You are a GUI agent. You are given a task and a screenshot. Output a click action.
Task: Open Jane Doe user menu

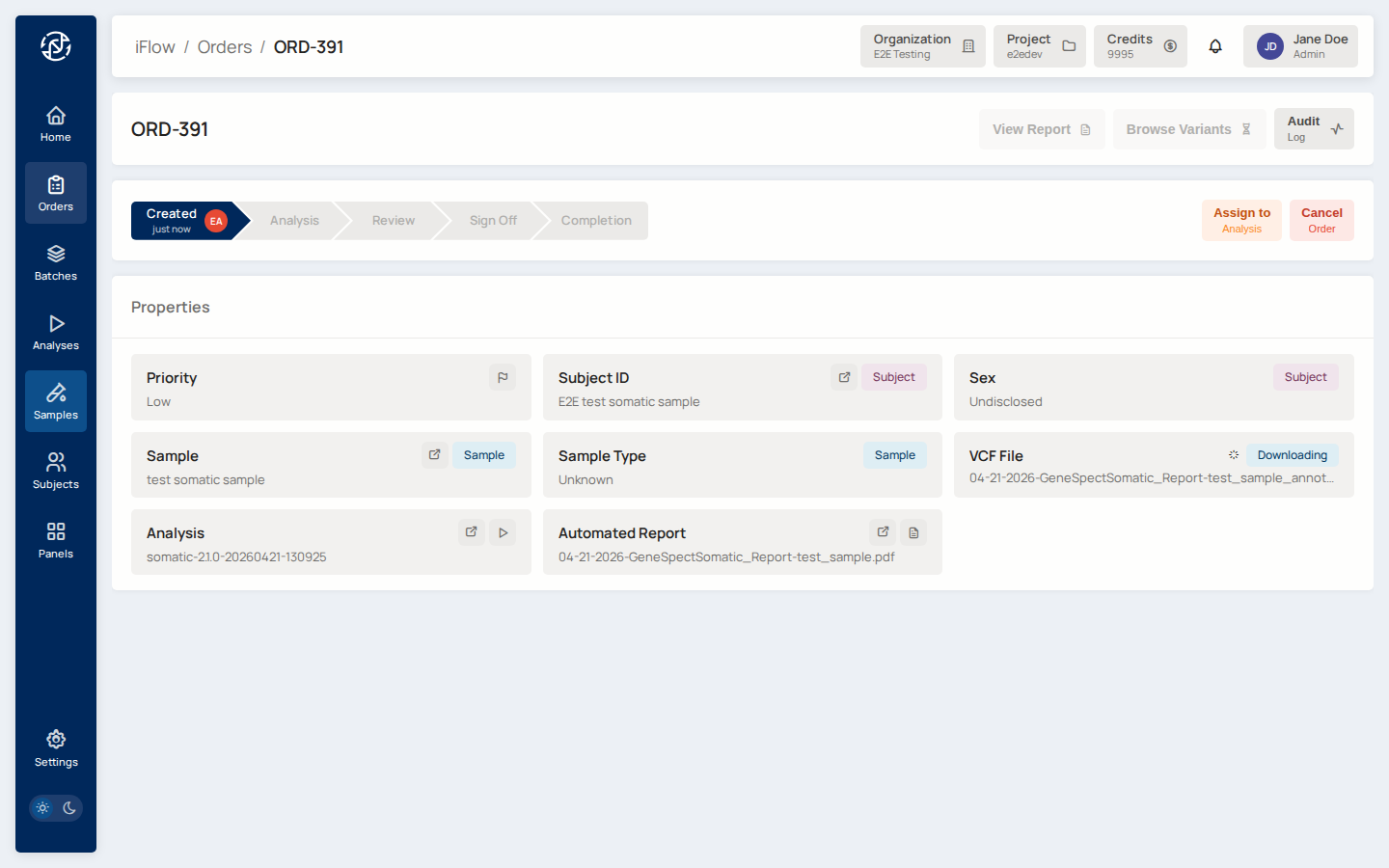(x=1300, y=46)
